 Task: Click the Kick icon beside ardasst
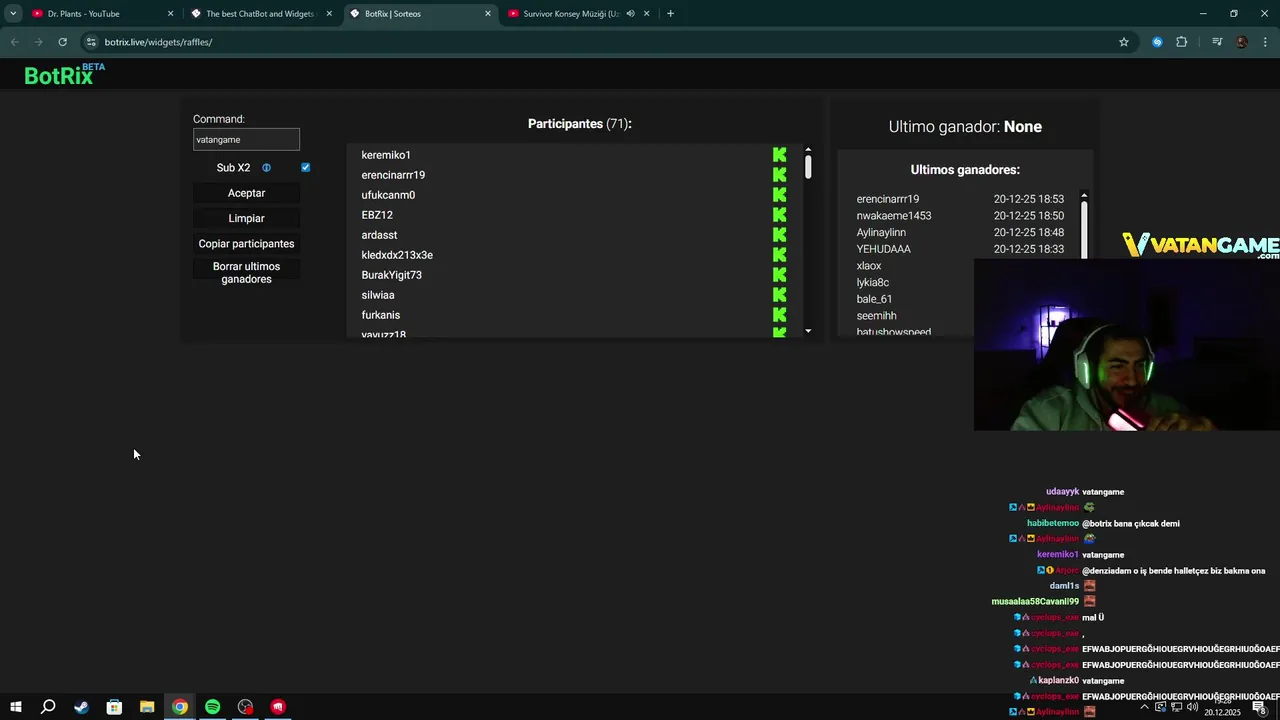pyautogui.click(x=779, y=235)
